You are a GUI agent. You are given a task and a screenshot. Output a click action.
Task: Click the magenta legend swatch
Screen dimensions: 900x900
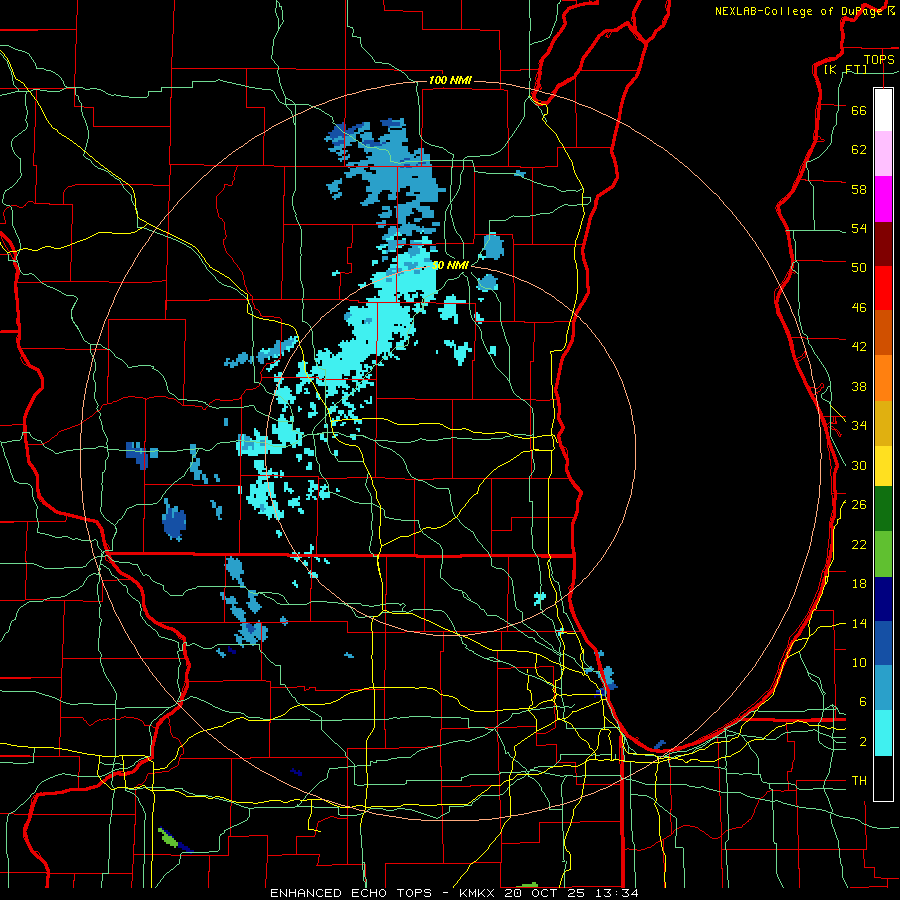coord(883,199)
